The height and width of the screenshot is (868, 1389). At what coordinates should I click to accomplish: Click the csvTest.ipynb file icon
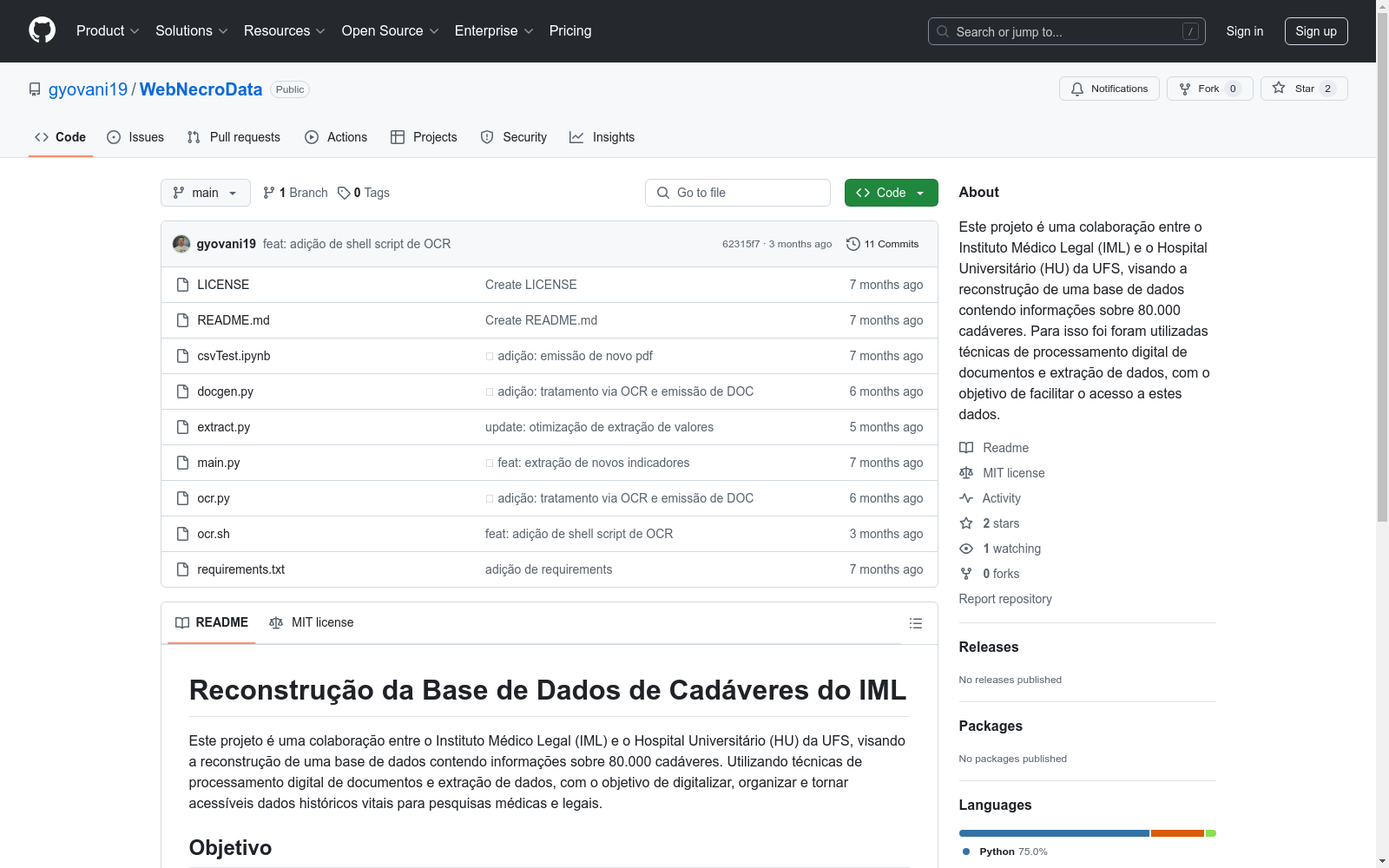click(182, 356)
